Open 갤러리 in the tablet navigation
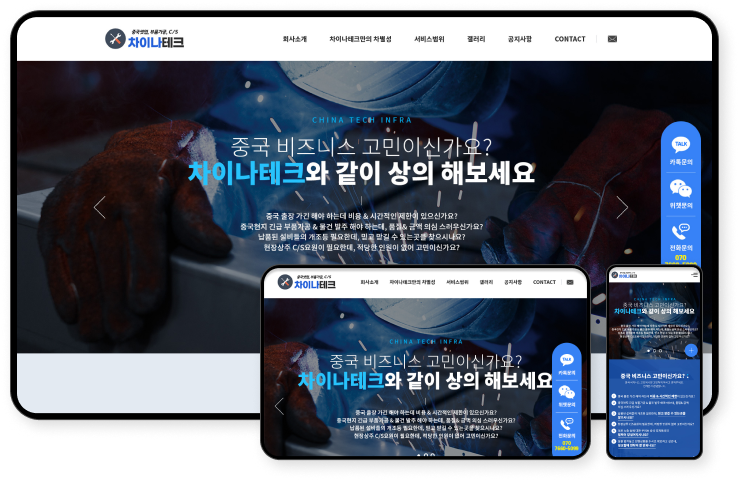This screenshot has width=739, height=481. pos(486,282)
